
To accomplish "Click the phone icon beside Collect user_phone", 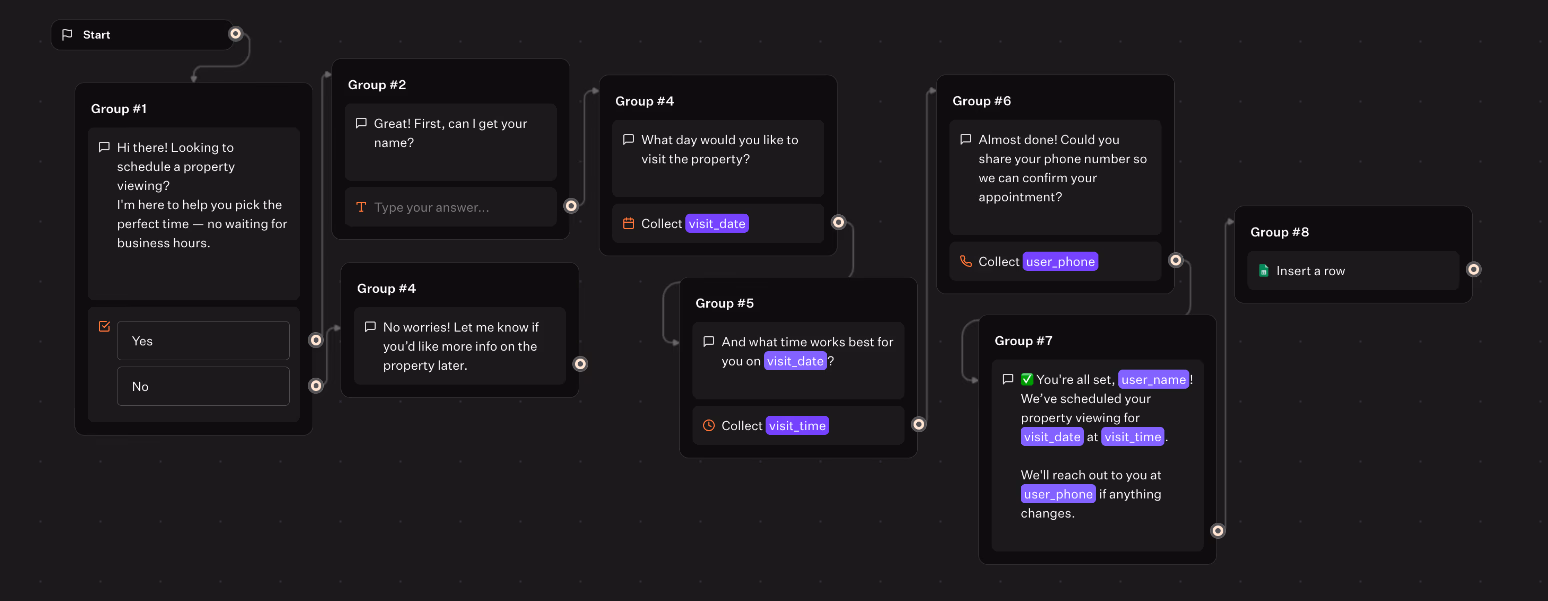I will (x=965, y=262).
